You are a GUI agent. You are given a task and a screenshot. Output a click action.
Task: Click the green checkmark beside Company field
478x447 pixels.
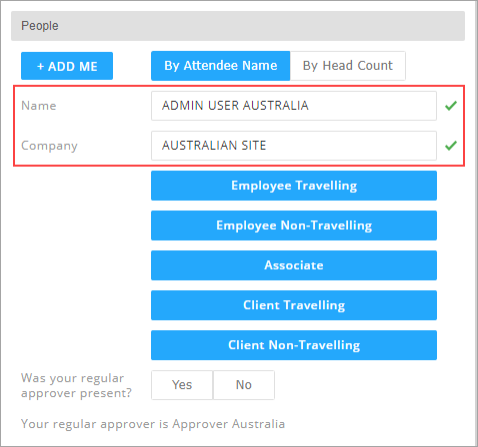(x=451, y=146)
